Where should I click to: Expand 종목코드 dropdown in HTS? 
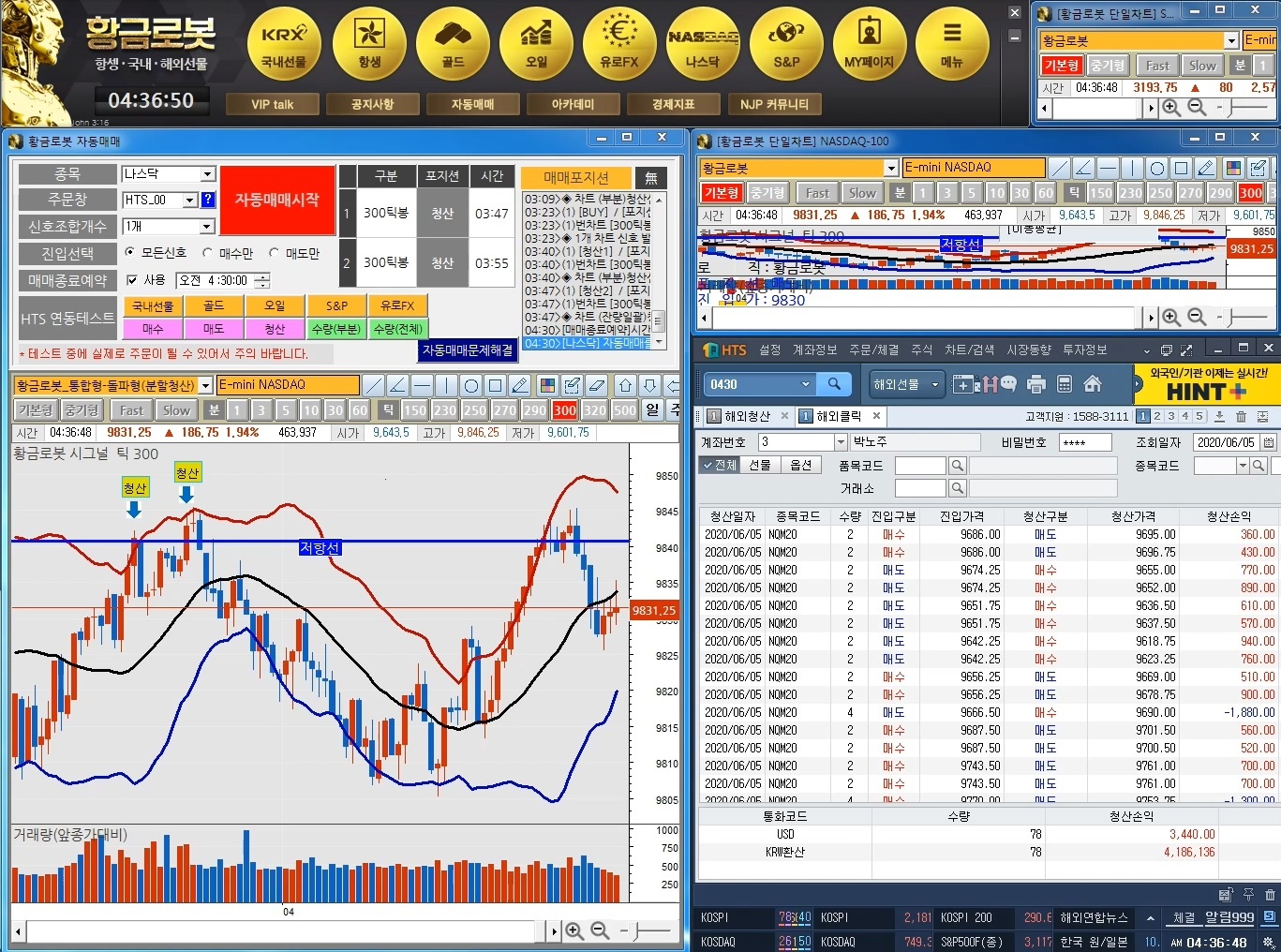(x=1244, y=466)
